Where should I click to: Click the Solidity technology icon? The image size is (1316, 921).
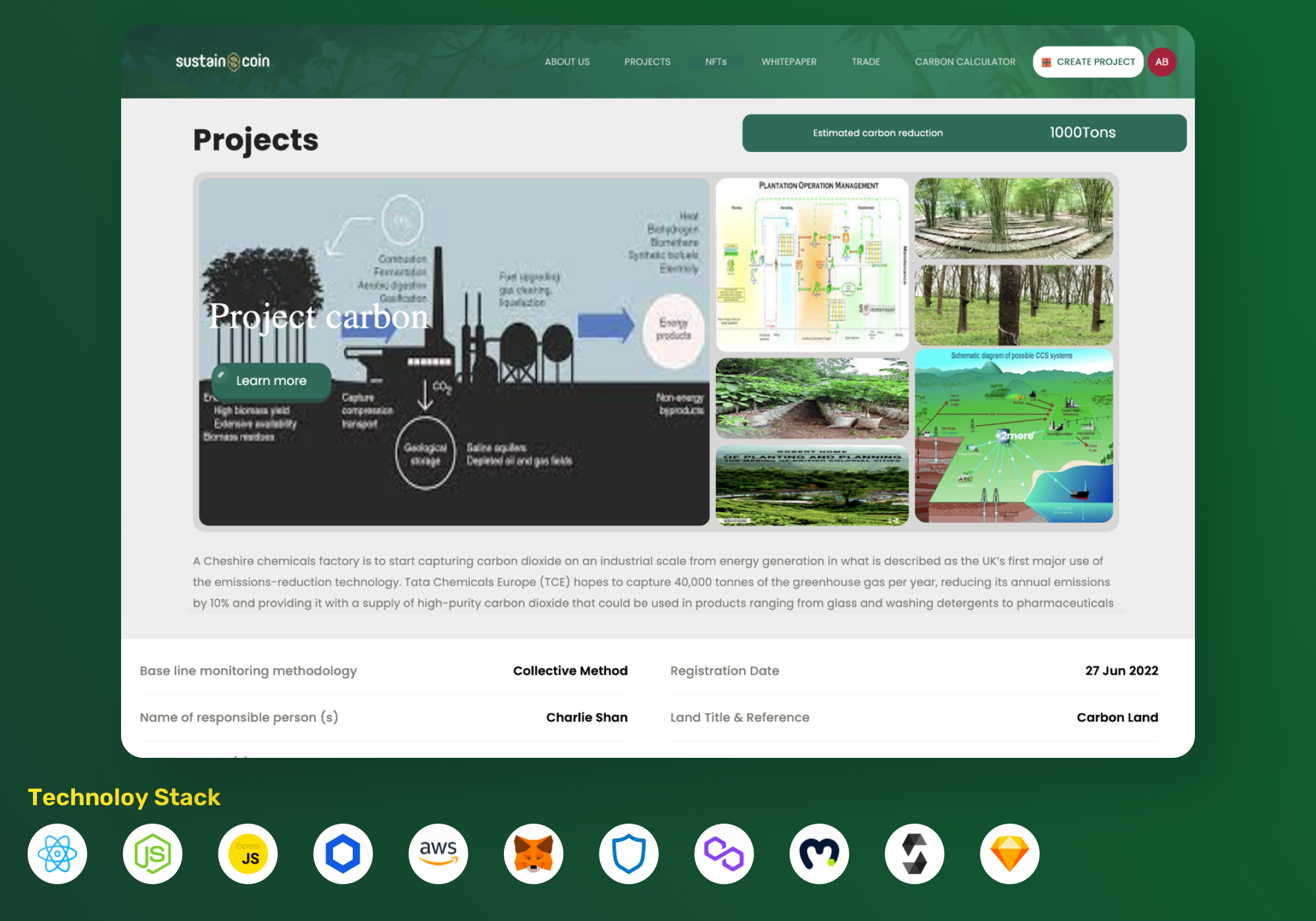tap(915, 854)
